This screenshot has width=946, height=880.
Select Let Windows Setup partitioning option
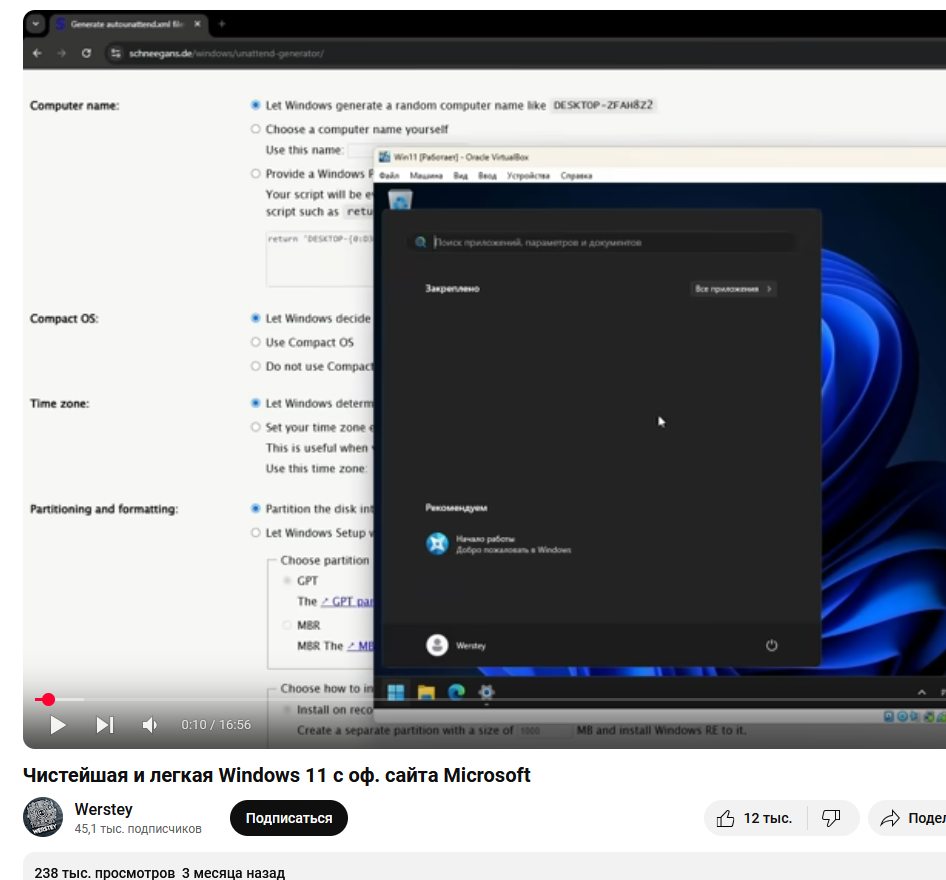pos(255,533)
